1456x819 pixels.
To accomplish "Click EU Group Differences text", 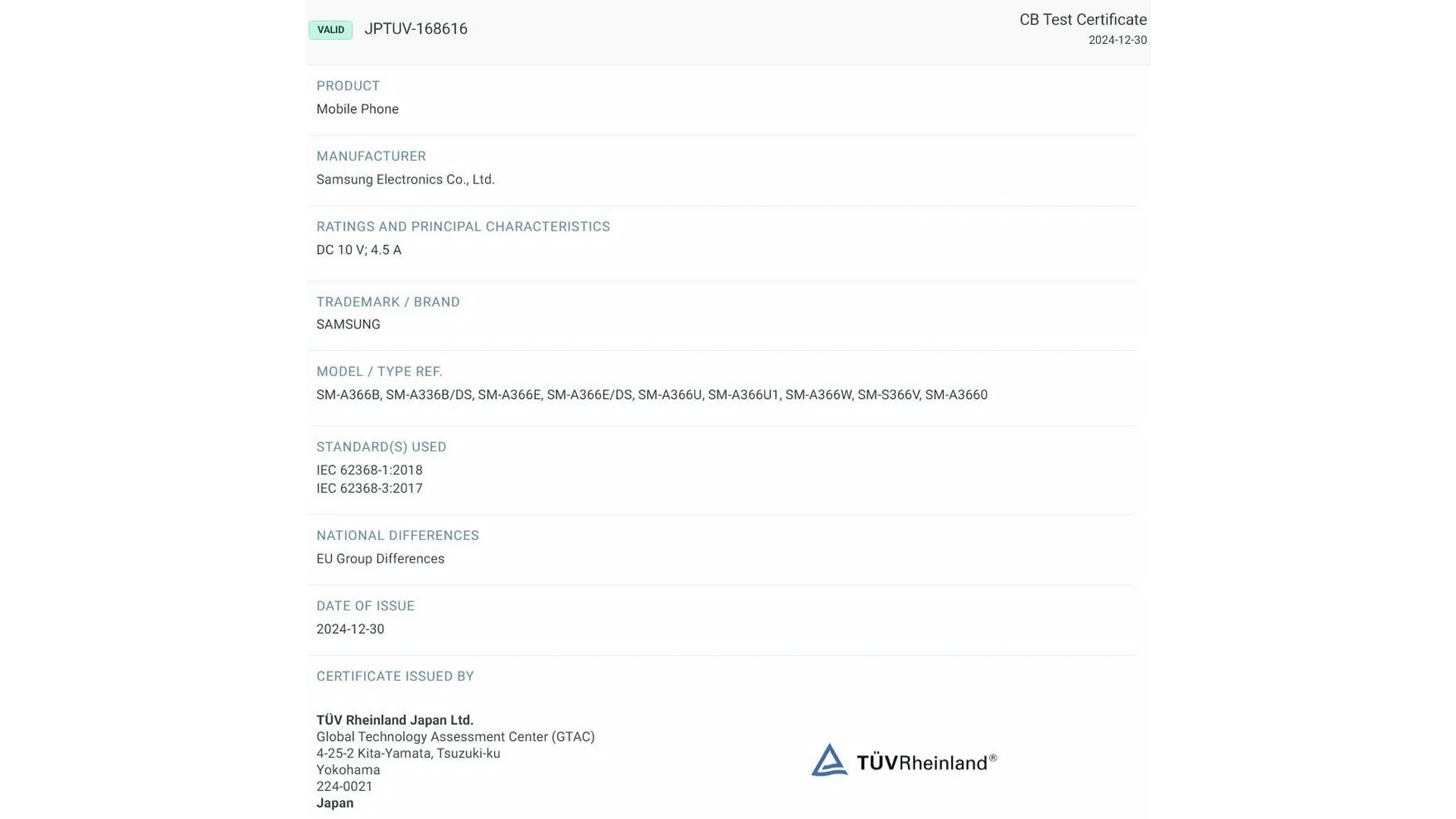I will (380, 559).
